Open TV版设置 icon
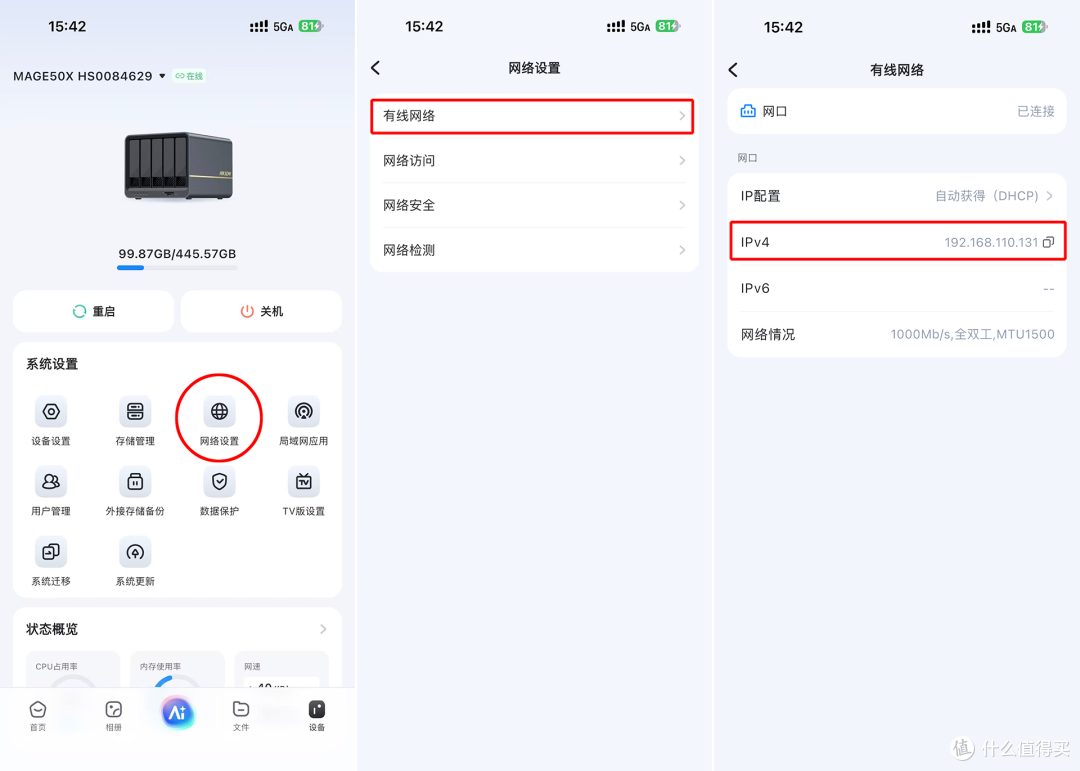Viewport: 1080px width, 771px height. [303, 482]
